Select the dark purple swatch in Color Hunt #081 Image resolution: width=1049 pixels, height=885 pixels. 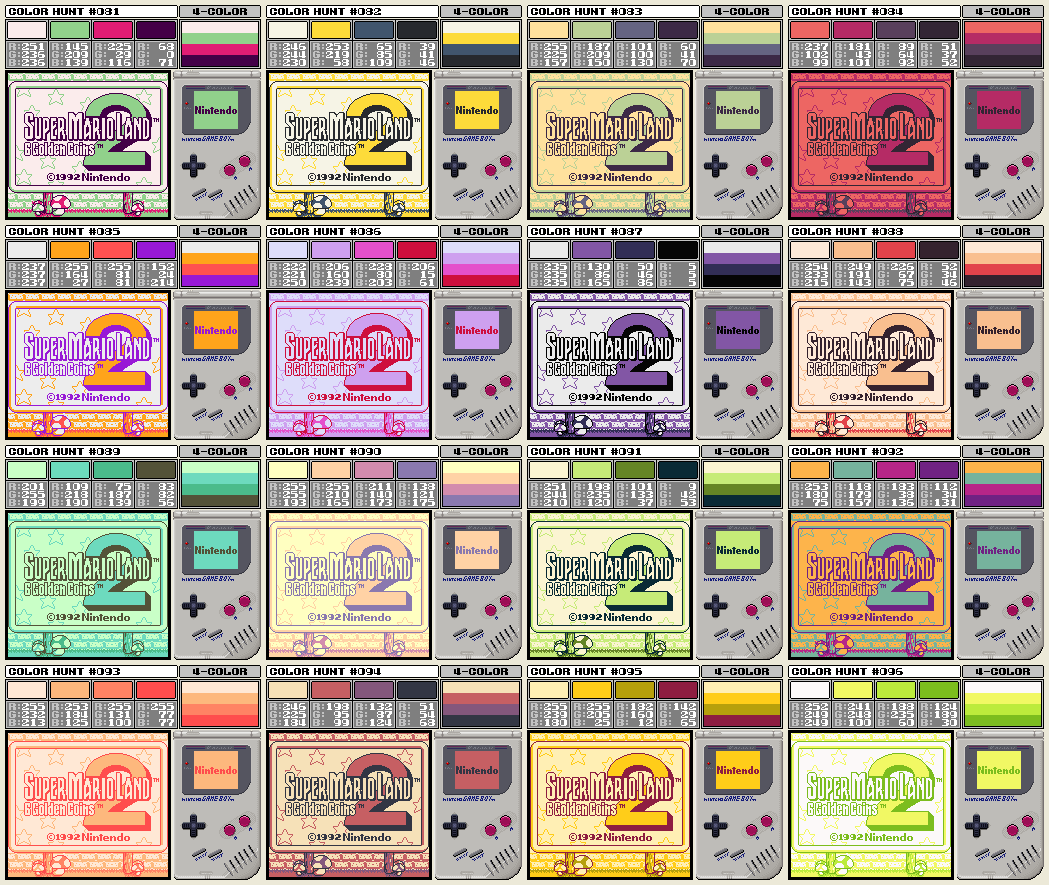pos(156,30)
